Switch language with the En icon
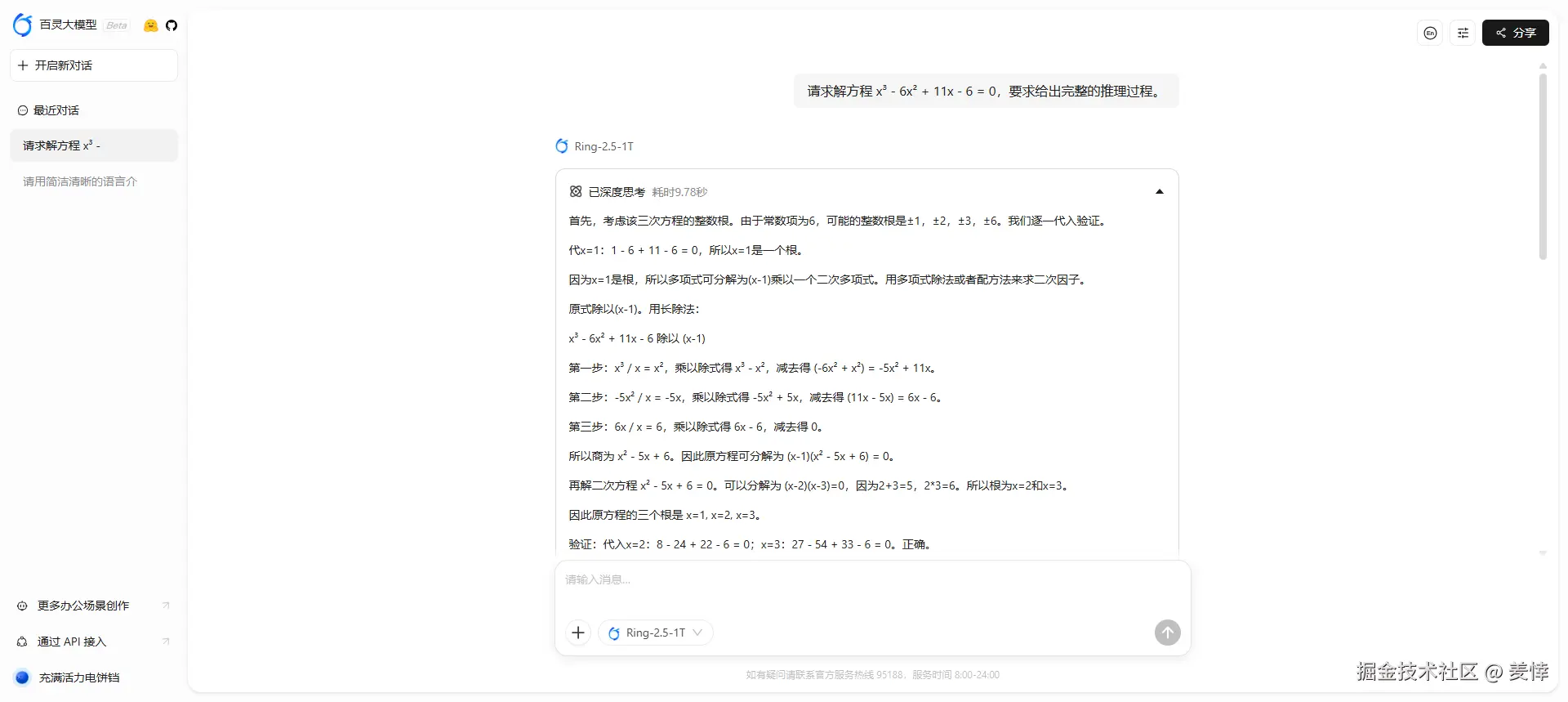Screen dimensions: 1568x702 [1430, 33]
